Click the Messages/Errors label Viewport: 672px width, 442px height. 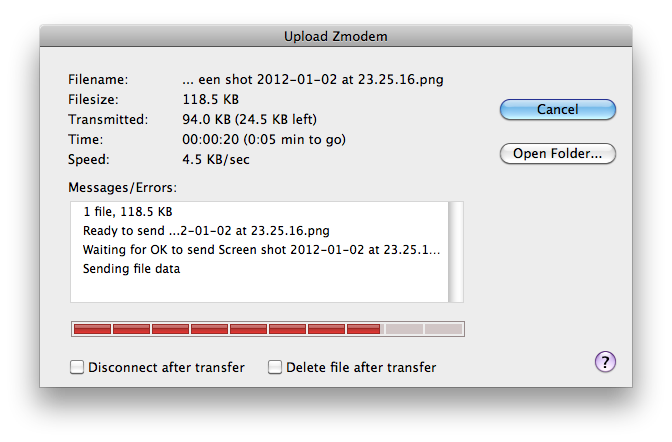[x=122, y=188]
